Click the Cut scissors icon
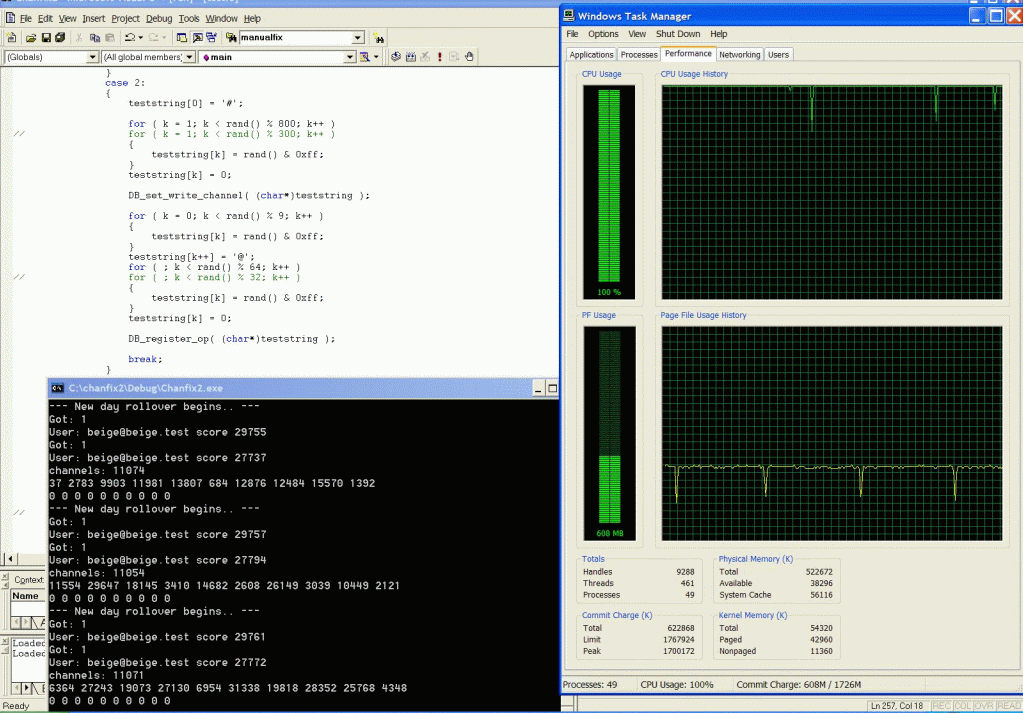Screen dimensions: 1023x713 coord(79,38)
